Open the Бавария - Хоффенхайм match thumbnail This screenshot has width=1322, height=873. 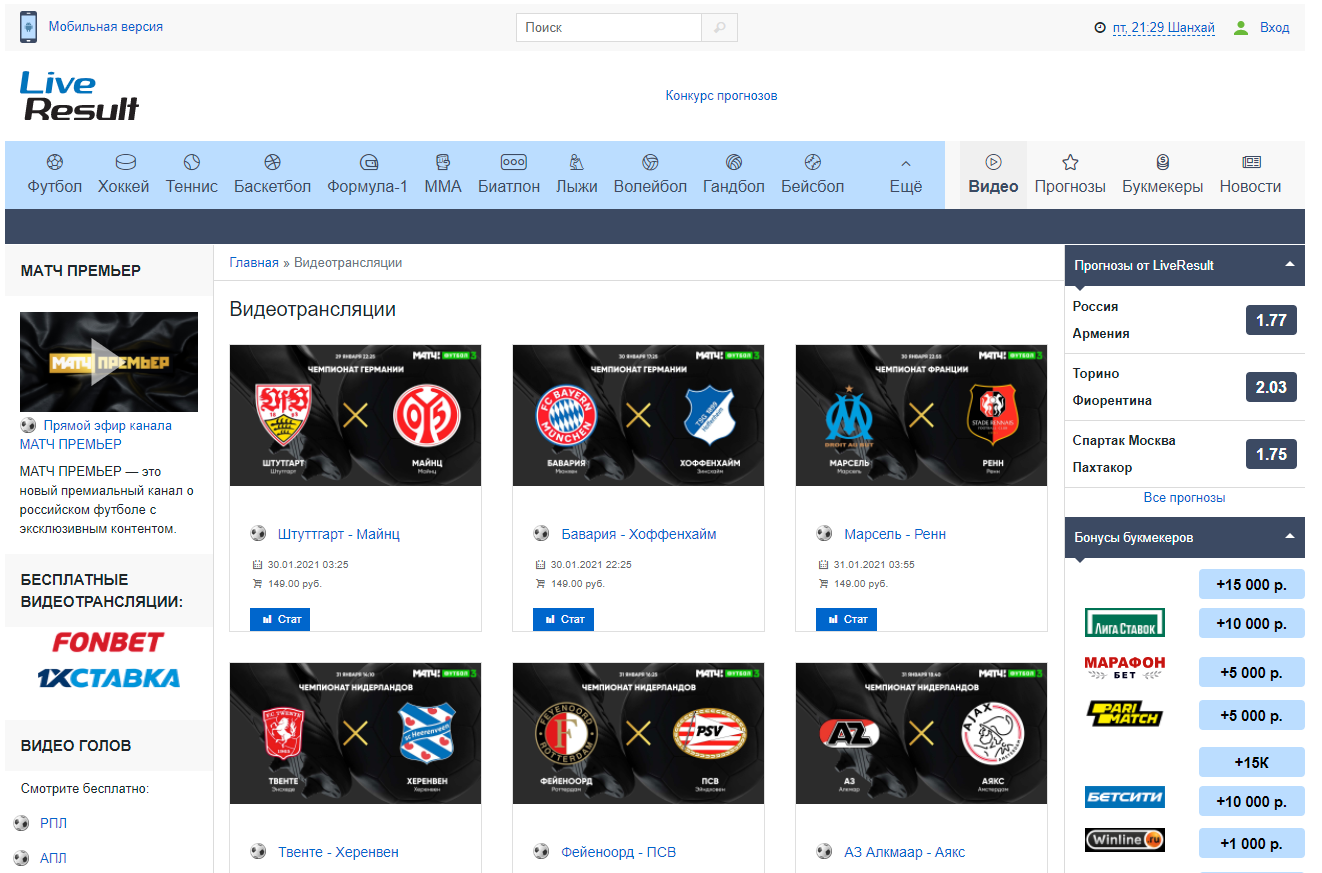pyautogui.click(x=638, y=415)
